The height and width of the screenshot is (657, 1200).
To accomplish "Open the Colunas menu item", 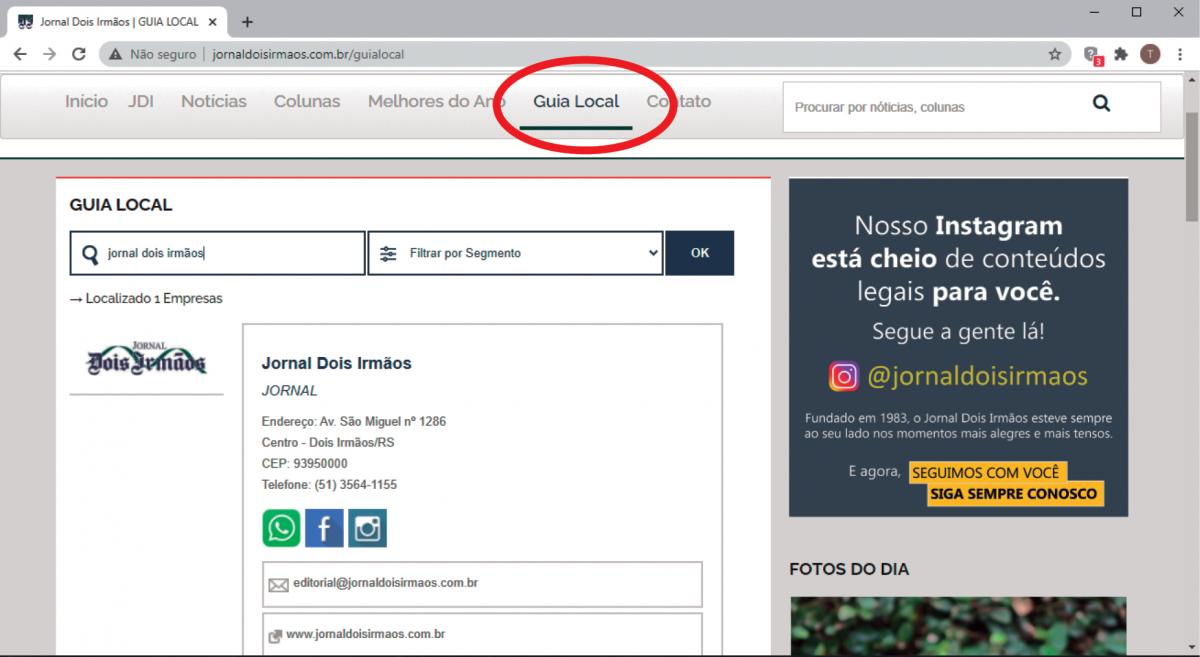I will click(307, 101).
